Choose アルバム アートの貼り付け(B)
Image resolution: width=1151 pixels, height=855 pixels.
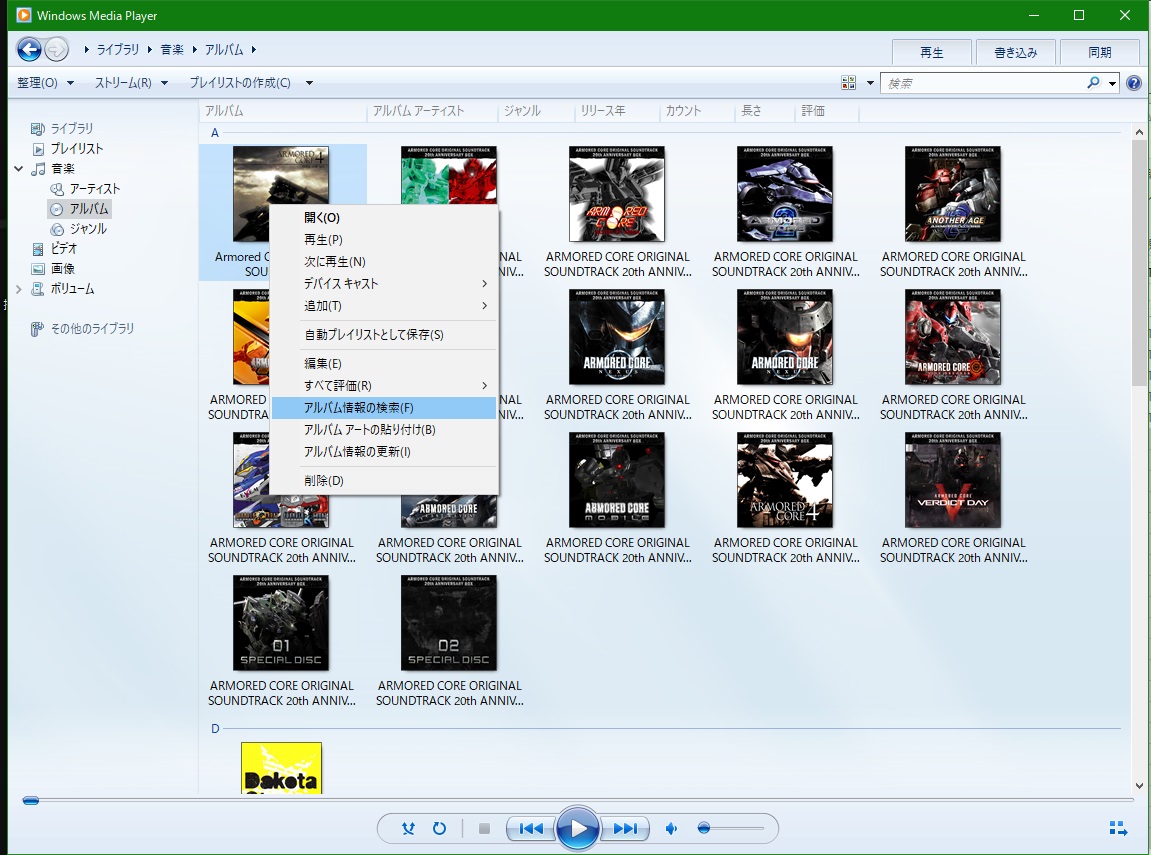click(x=385, y=429)
